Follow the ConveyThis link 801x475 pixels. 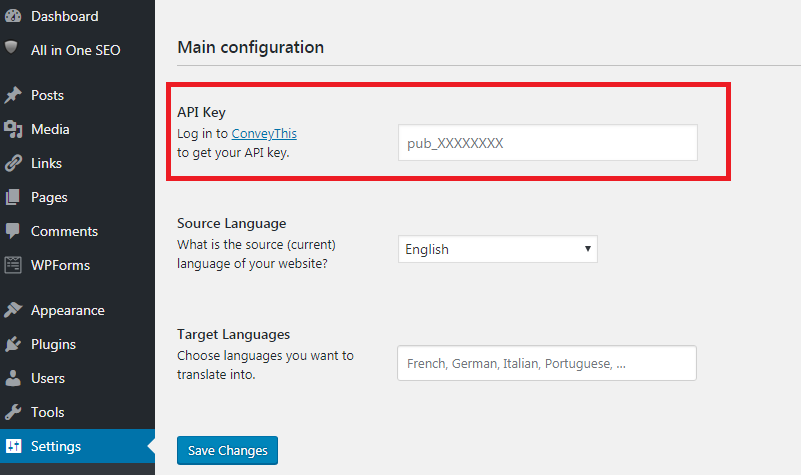[264, 134]
